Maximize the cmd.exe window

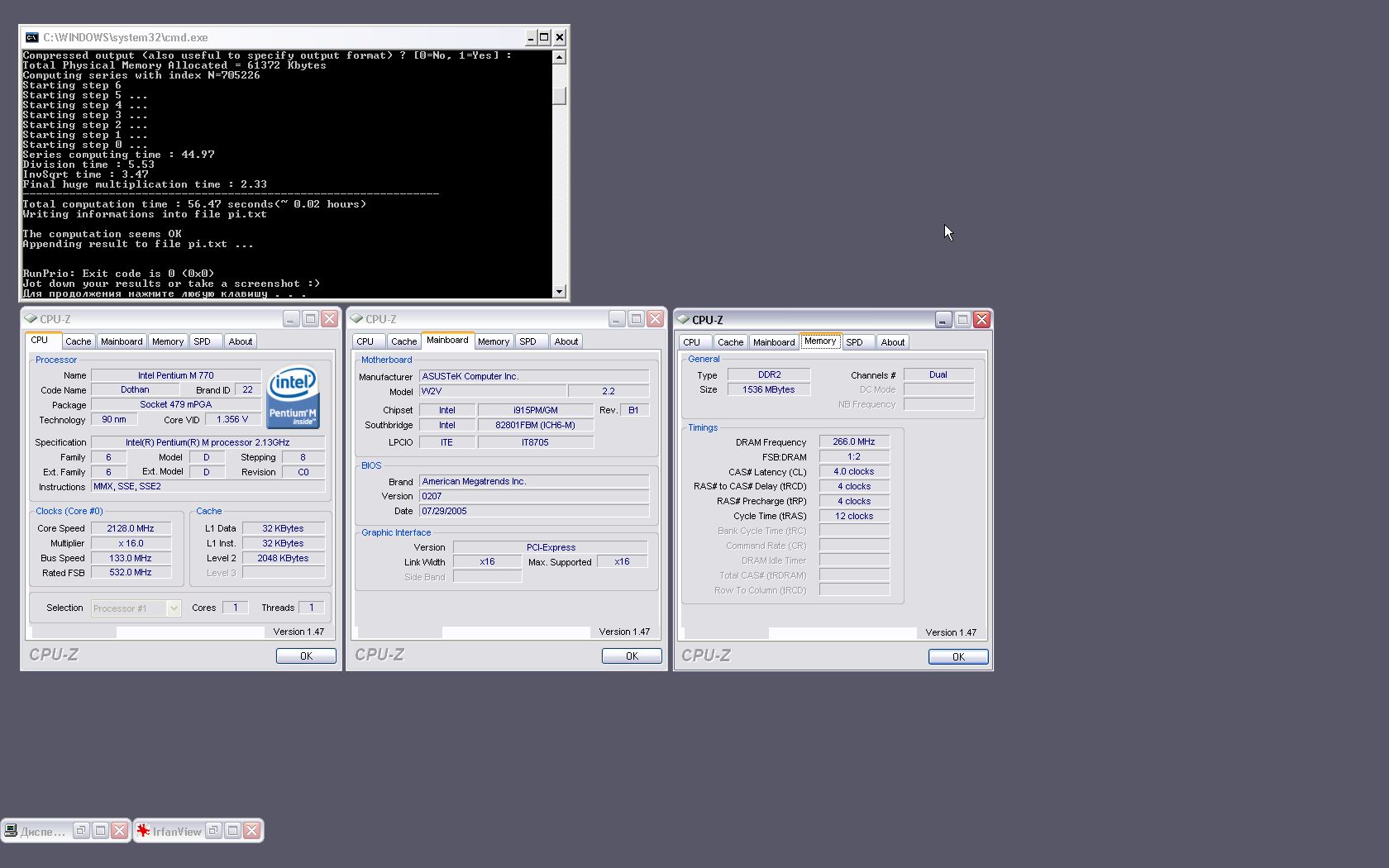click(544, 37)
